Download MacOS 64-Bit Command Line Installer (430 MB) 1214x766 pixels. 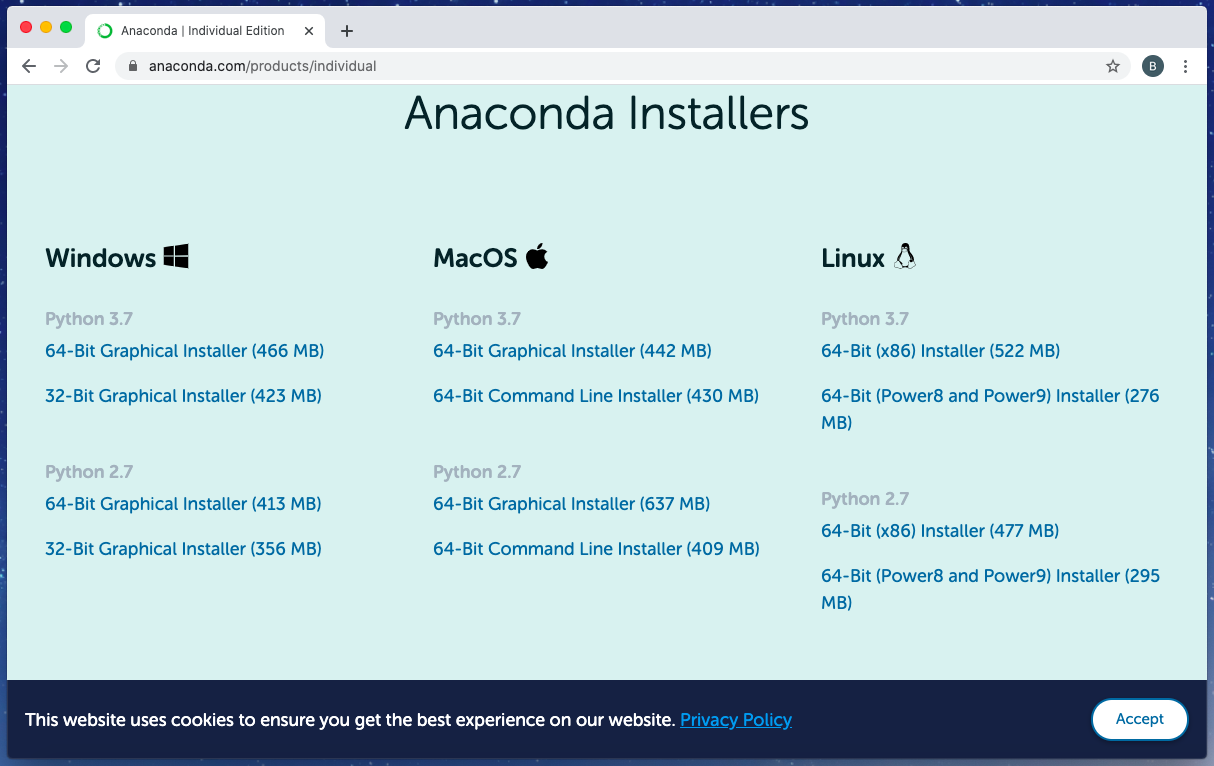coord(596,396)
